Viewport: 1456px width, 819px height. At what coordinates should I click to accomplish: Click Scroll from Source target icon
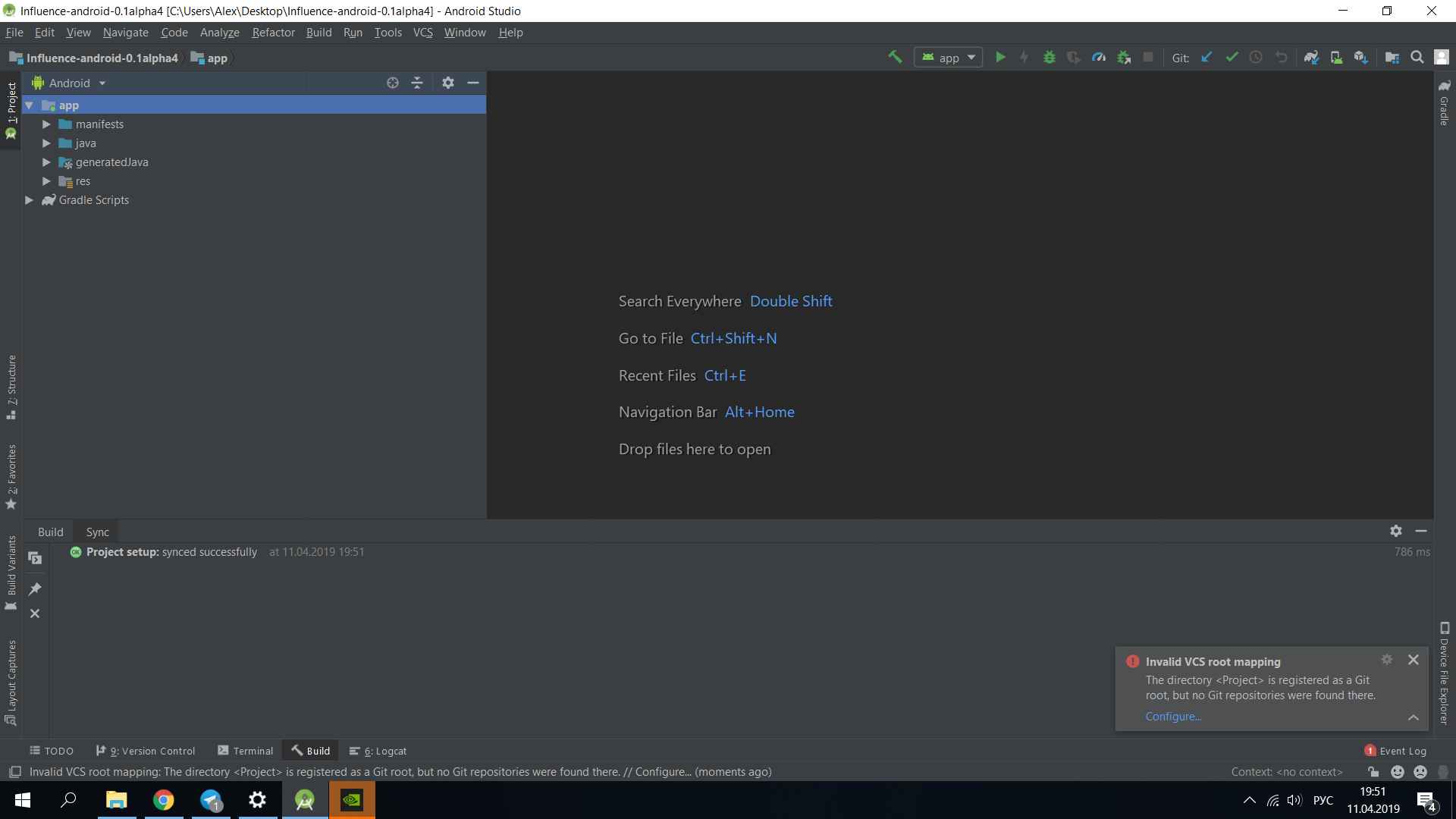tap(393, 83)
